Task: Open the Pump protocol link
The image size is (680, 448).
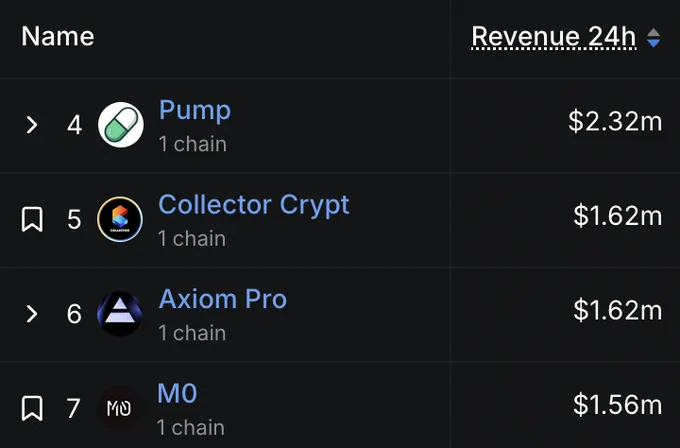Action: (x=195, y=111)
